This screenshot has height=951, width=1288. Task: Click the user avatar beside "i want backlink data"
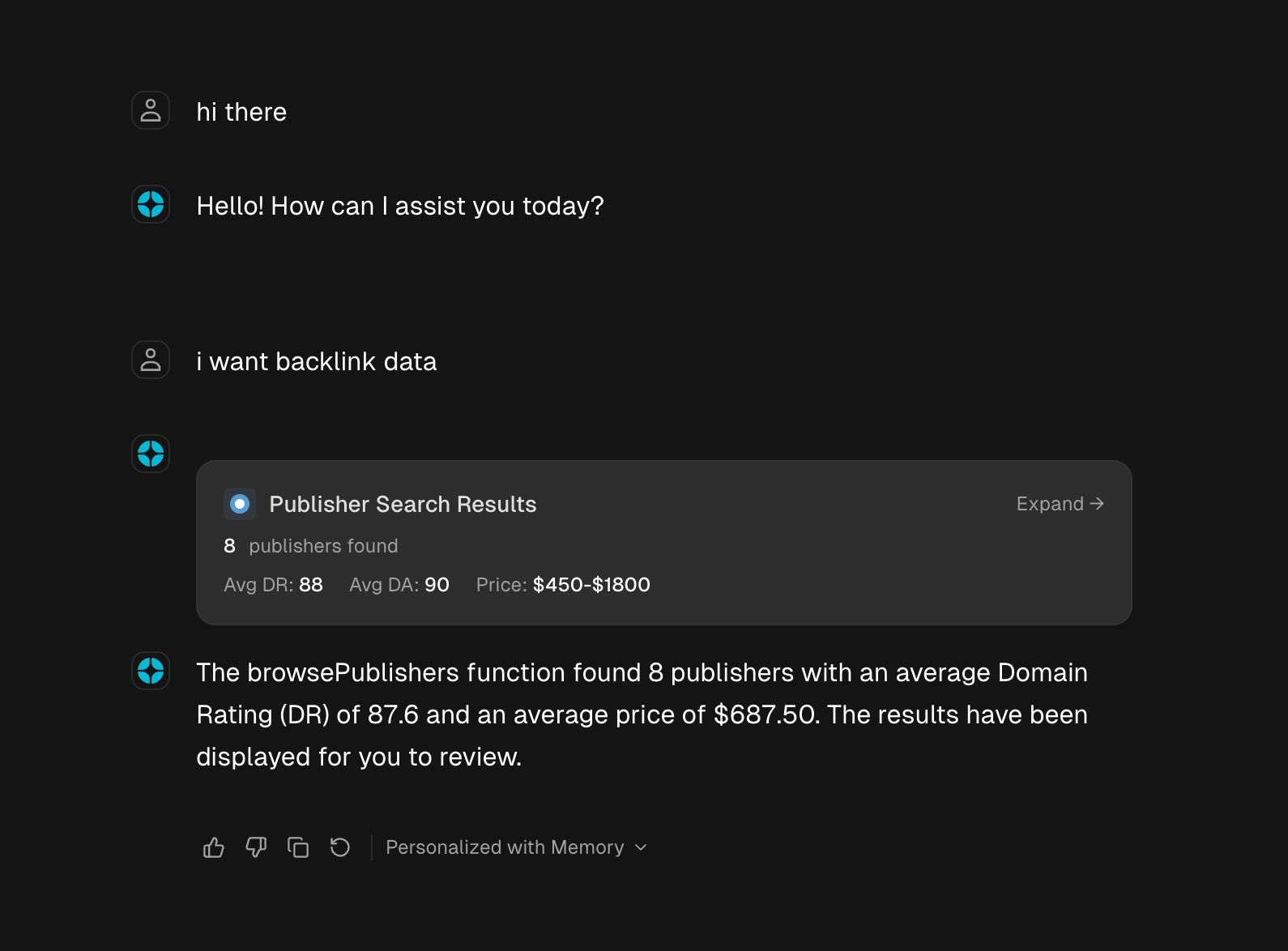pyautogui.click(x=151, y=360)
